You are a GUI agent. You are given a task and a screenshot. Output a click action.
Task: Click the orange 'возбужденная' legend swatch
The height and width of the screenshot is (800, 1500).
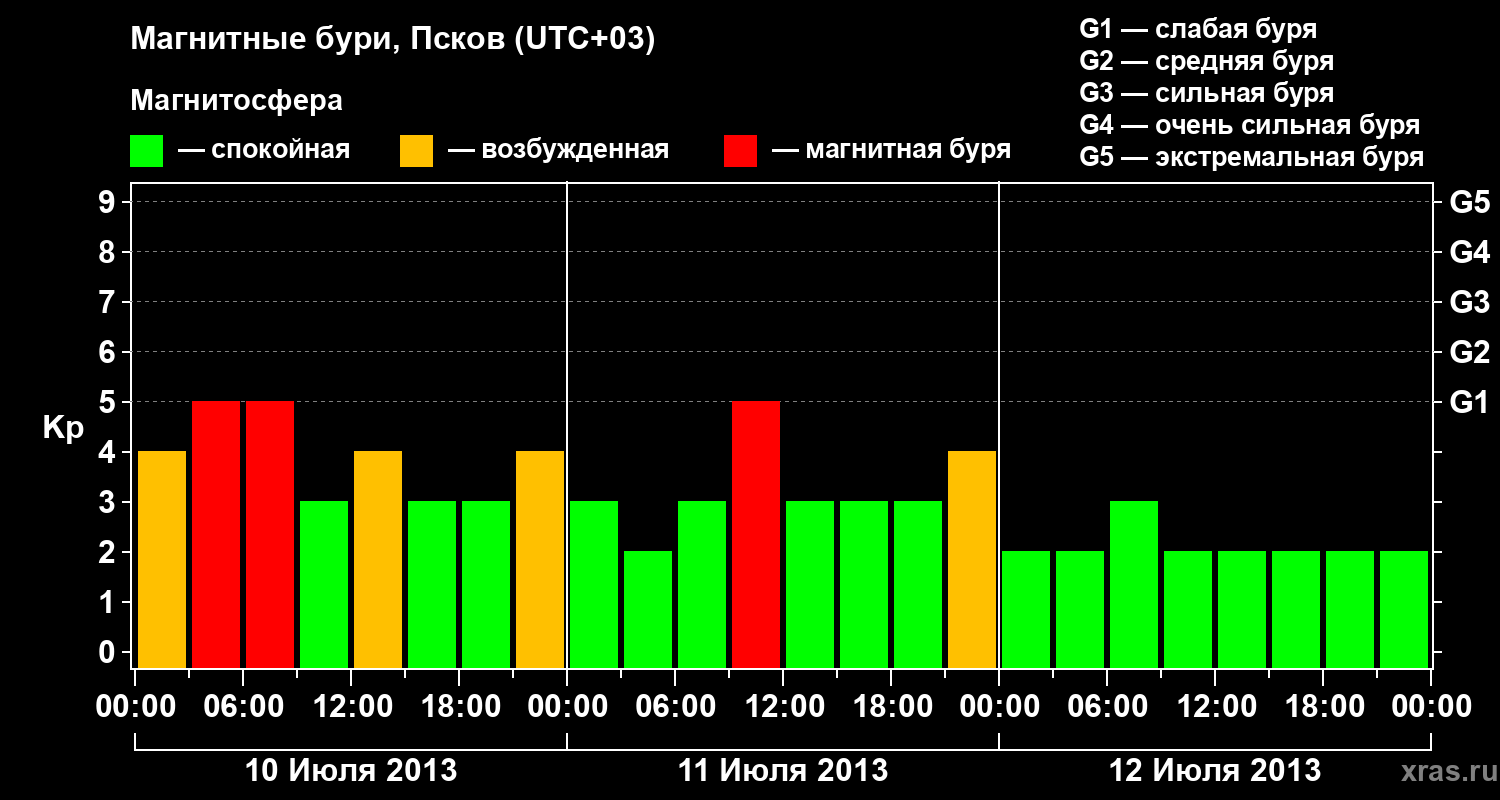click(x=416, y=151)
